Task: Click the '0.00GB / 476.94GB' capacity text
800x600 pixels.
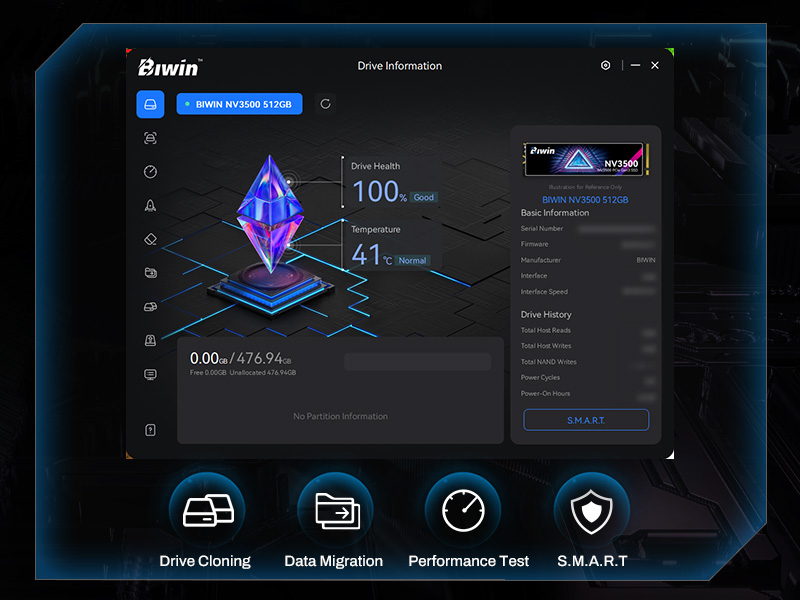Action: pos(240,358)
